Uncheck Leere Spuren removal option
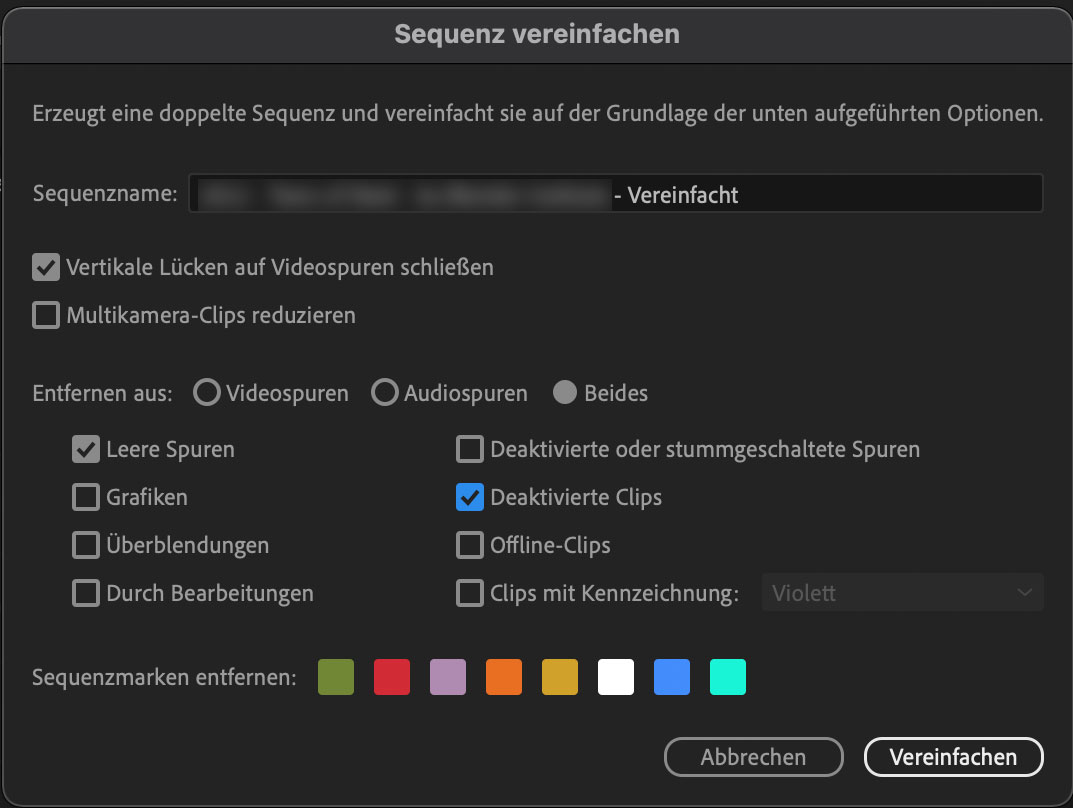Viewport: 1073px width, 808px height. pos(86,449)
